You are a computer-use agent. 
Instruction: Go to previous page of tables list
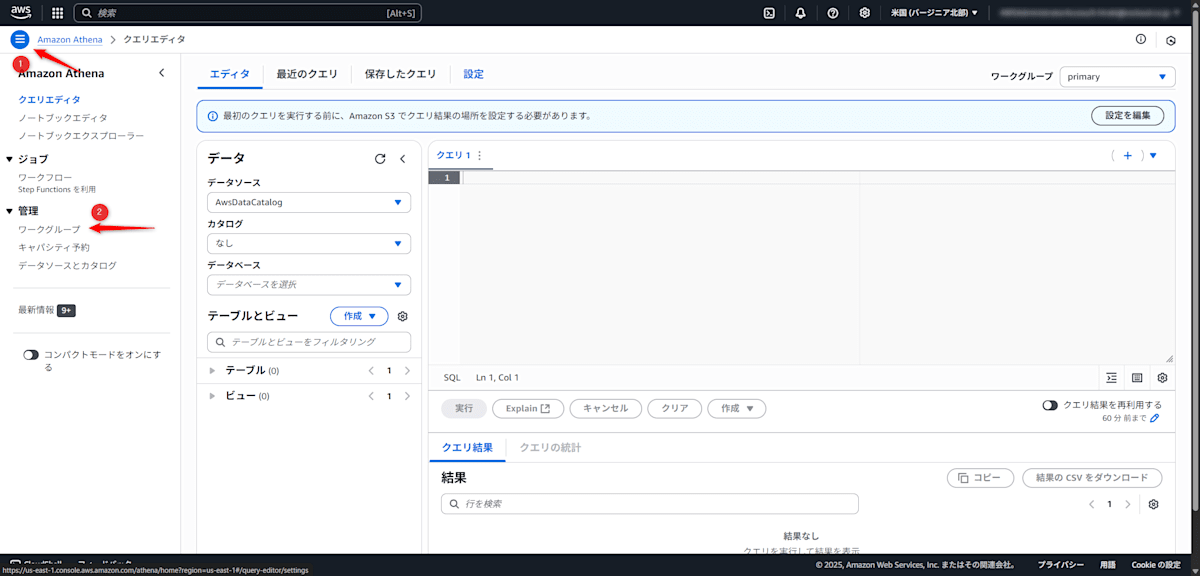click(x=371, y=370)
